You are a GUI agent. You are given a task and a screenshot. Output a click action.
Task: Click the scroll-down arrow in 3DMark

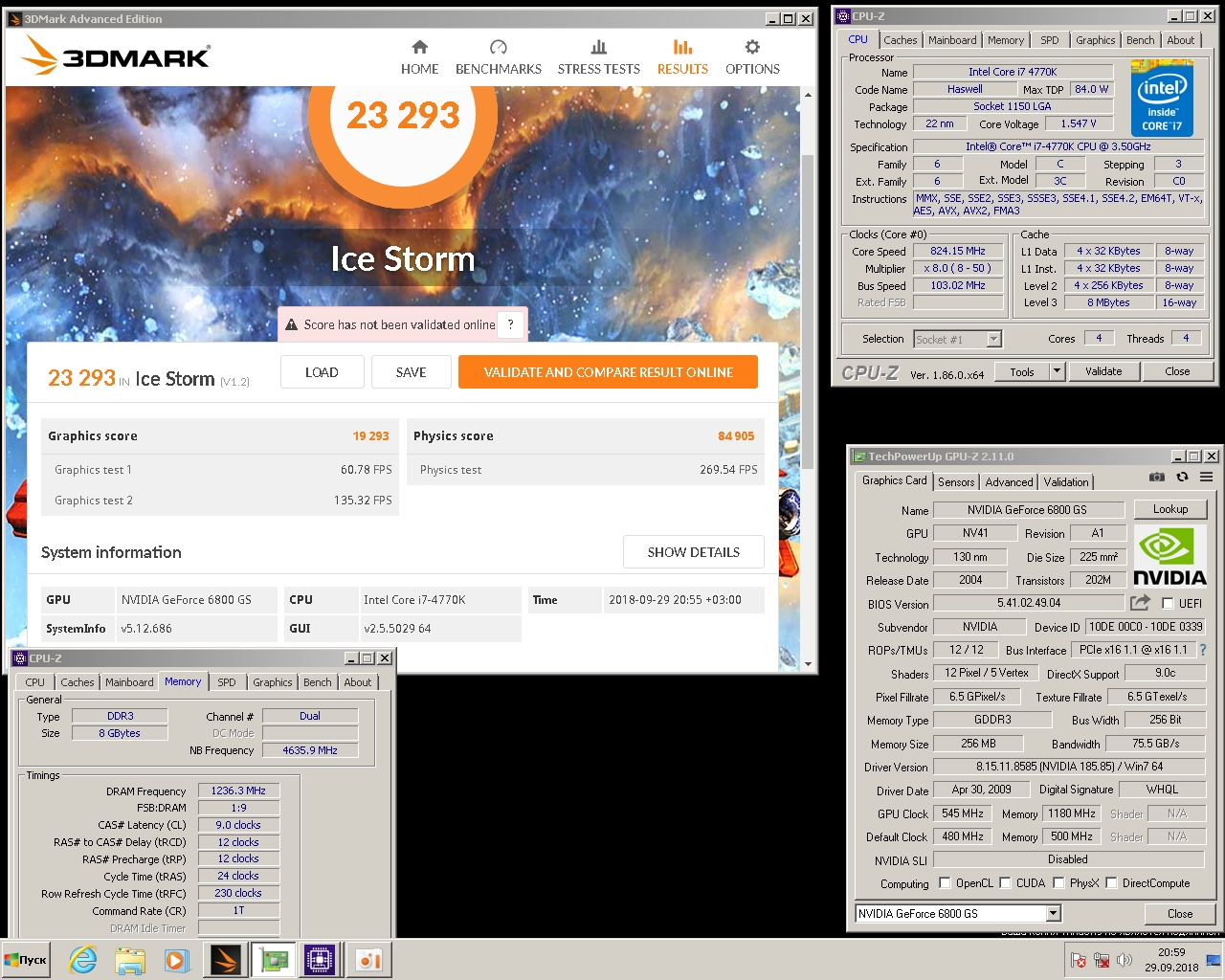808,663
